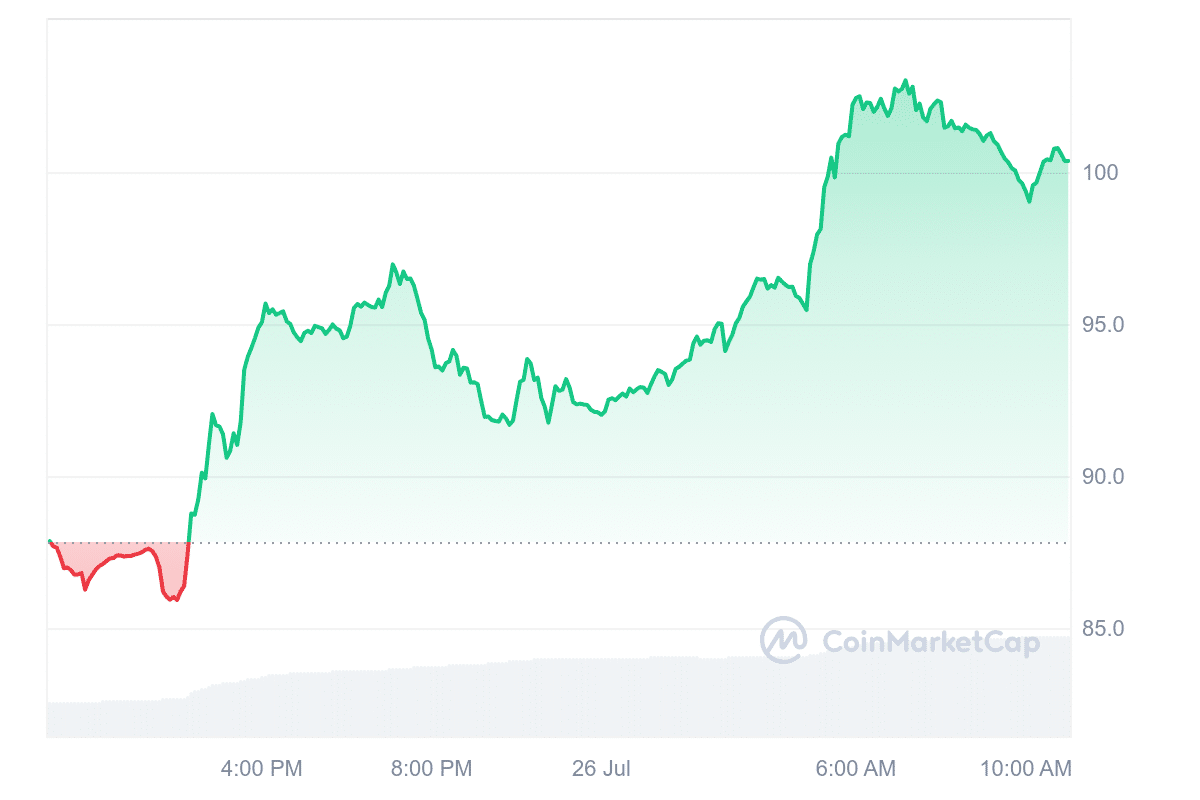Click the highest peak of the green line
Viewport: 1200px width, 800px height.
point(905,81)
